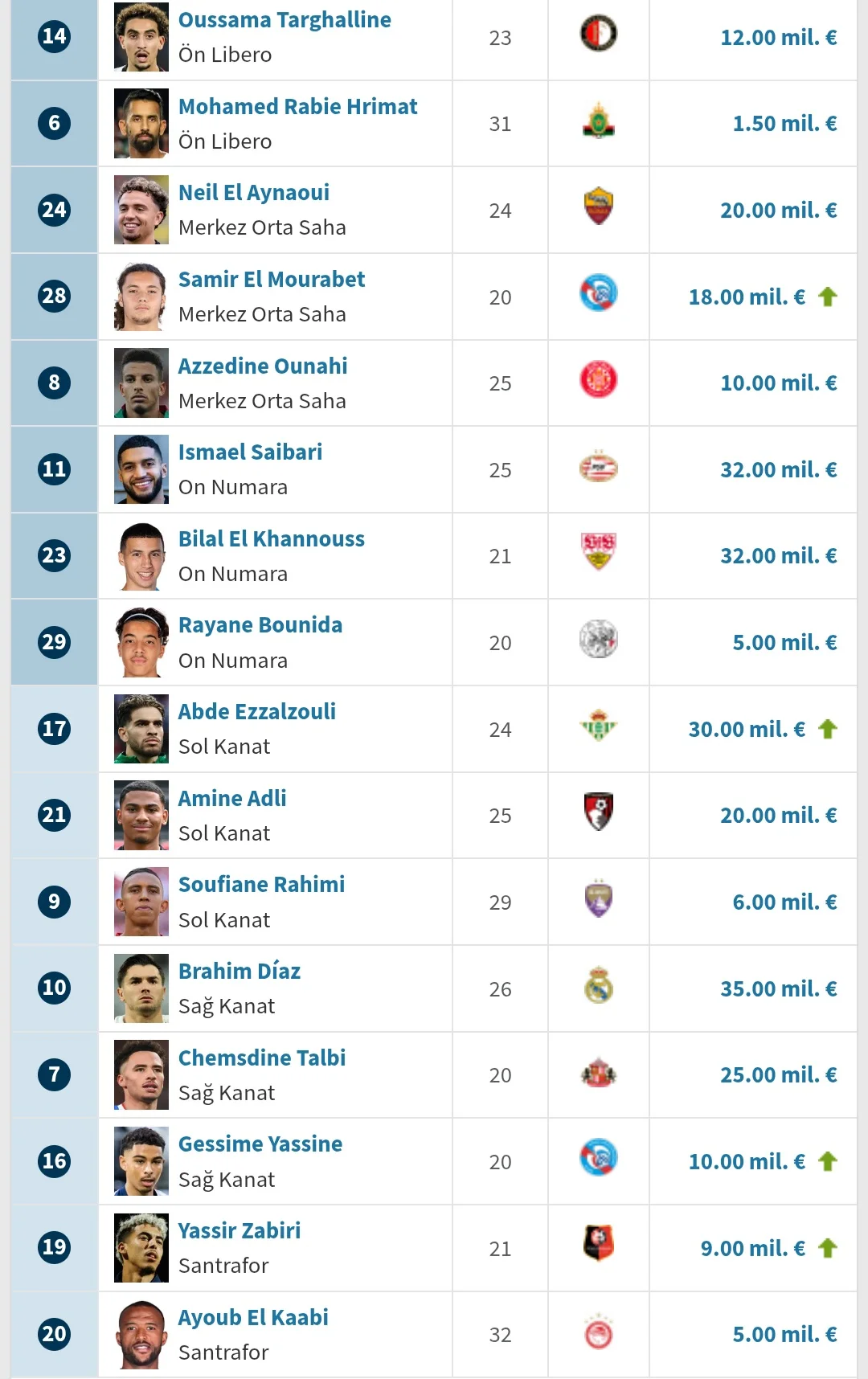This screenshot has height=1379, width=868.
Task: Click the Rennes crest in Yassir Zabiri's row
Action: 598,1246
